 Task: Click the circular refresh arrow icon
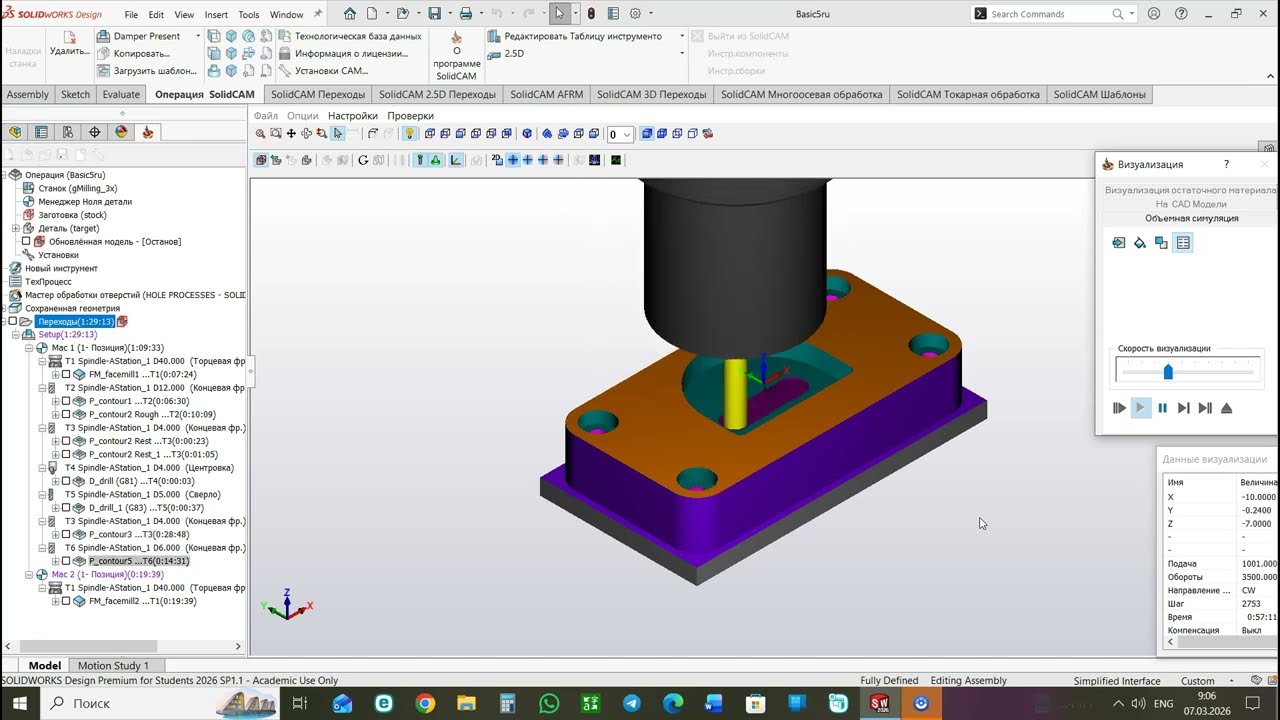[x=363, y=160]
